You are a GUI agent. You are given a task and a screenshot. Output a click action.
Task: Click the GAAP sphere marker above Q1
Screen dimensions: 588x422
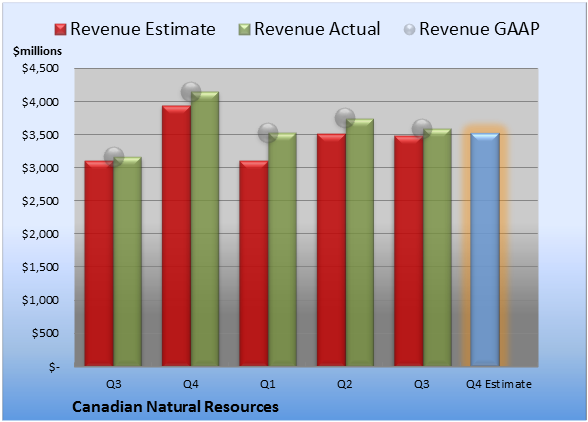pos(268,132)
